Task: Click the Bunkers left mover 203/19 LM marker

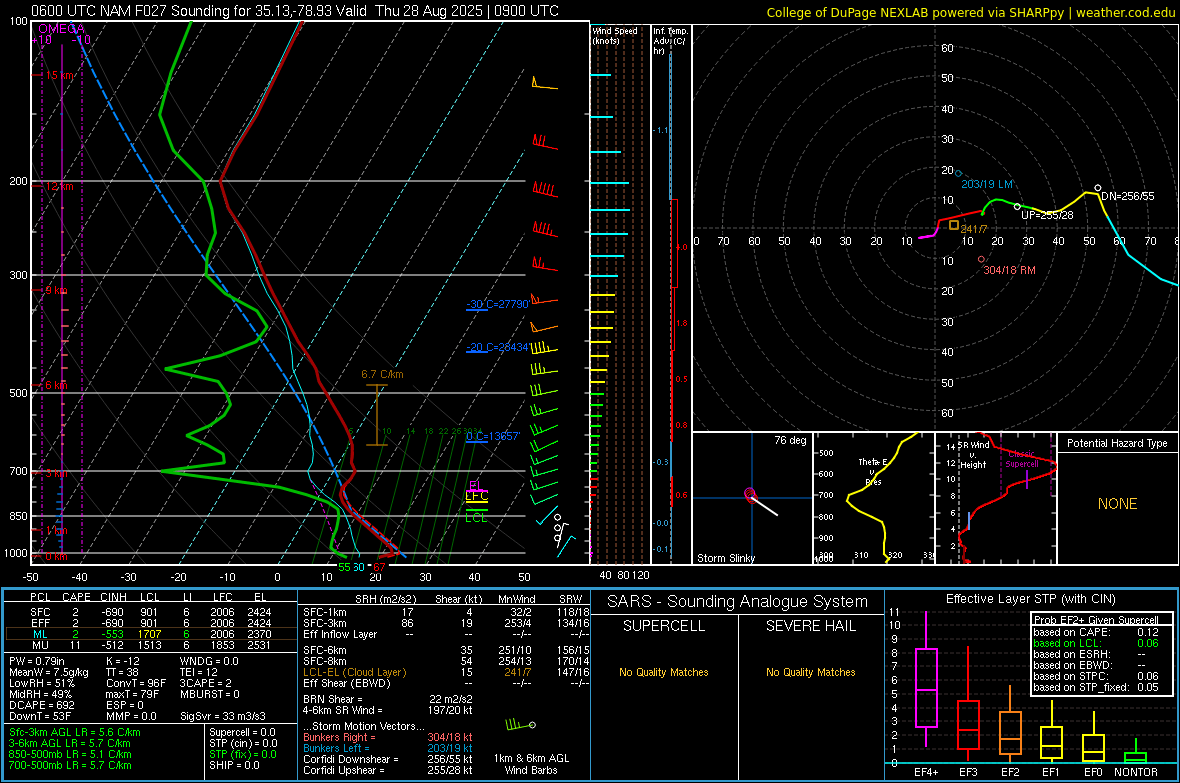Action: click(959, 174)
